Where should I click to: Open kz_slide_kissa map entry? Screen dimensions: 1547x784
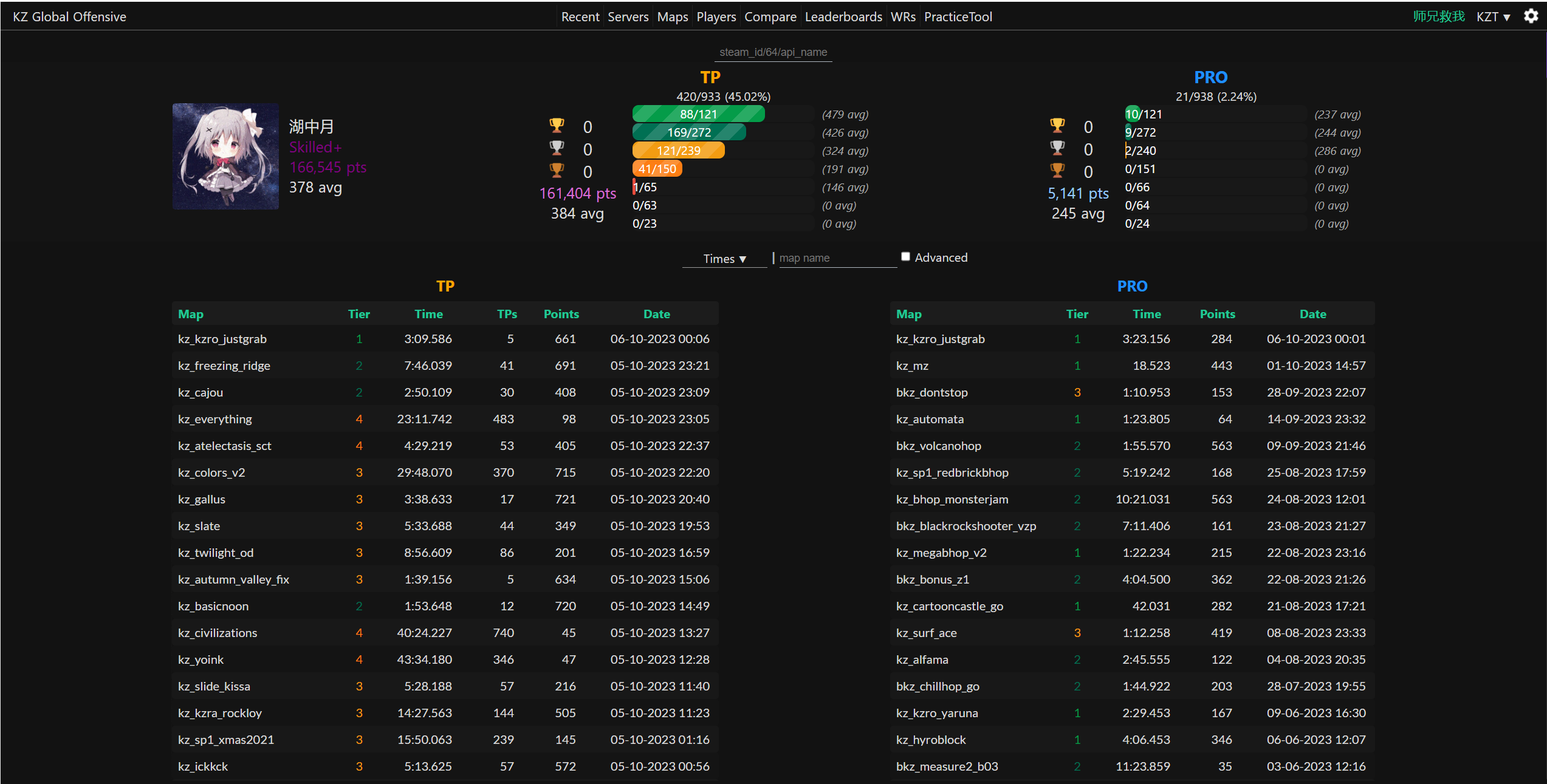pyautogui.click(x=214, y=686)
